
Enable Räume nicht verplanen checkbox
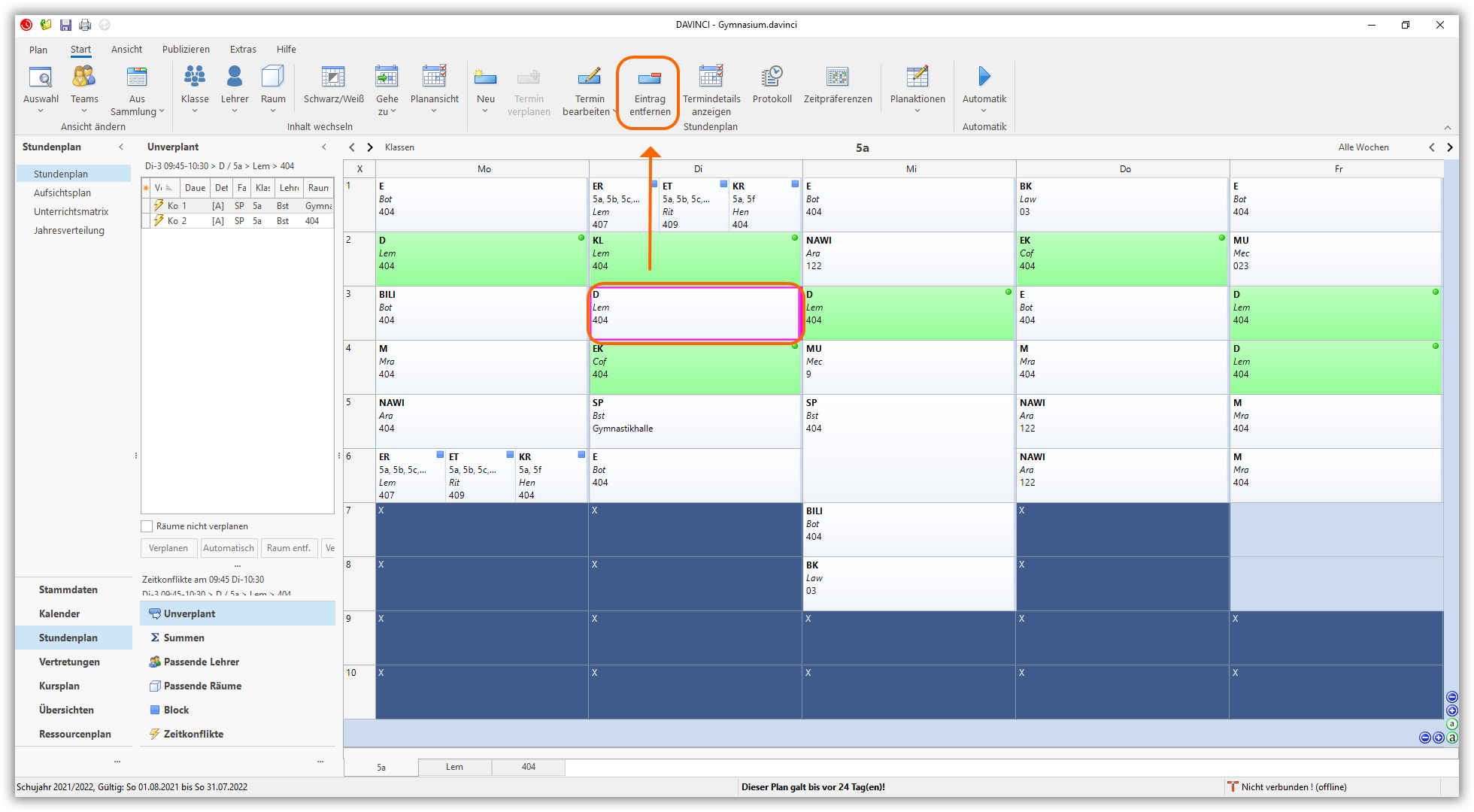pos(147,526)
